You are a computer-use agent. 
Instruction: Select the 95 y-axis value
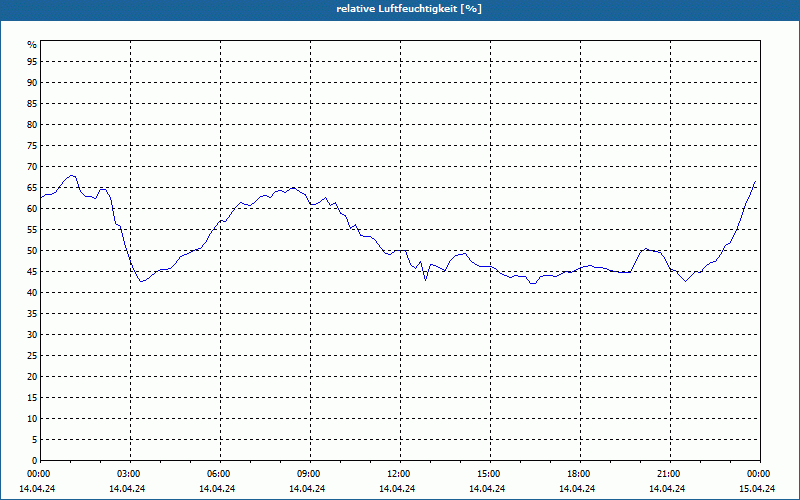pos(32,62)
